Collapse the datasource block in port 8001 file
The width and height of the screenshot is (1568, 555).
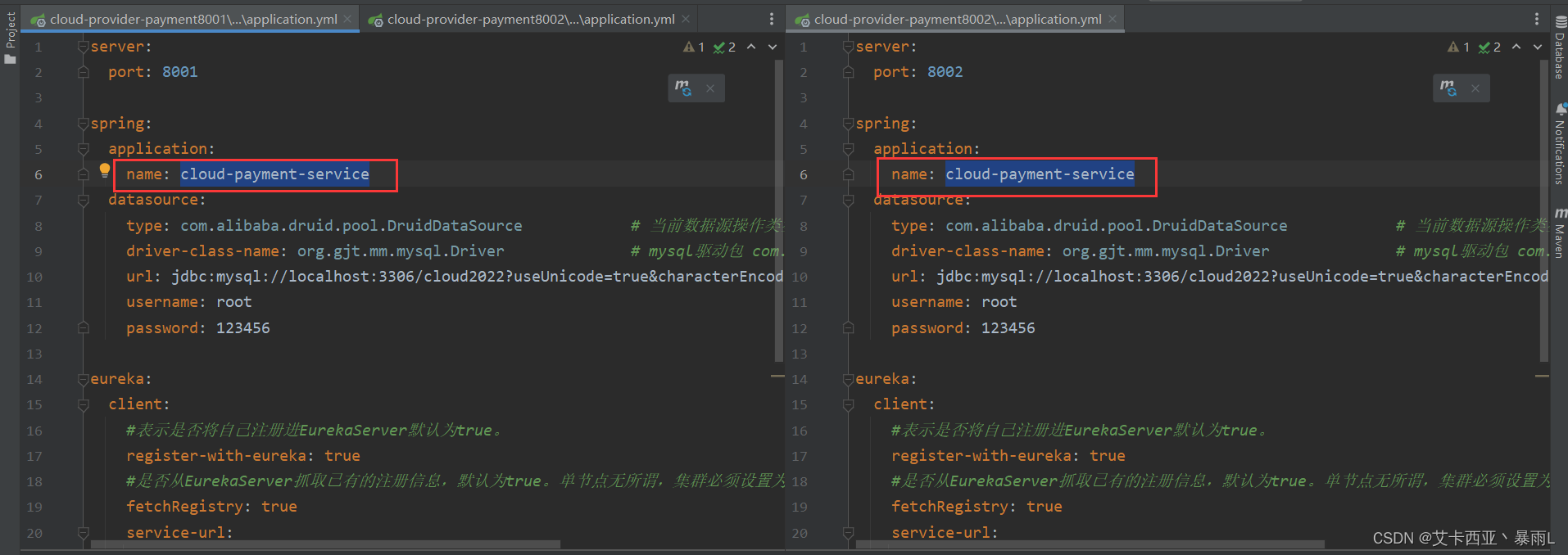(83, 200)
